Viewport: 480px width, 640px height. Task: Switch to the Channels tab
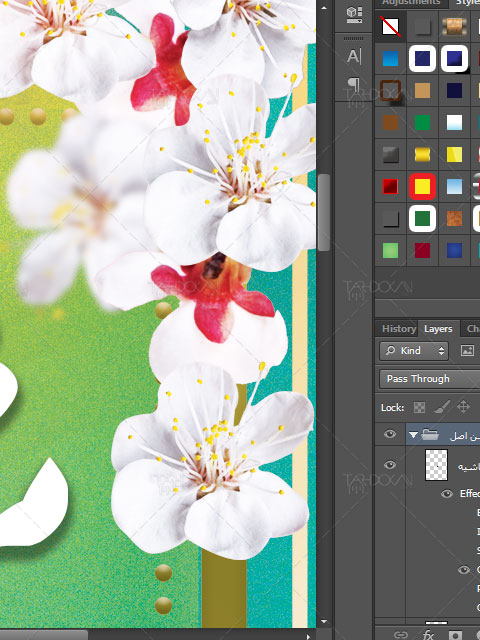pos(473,329)
